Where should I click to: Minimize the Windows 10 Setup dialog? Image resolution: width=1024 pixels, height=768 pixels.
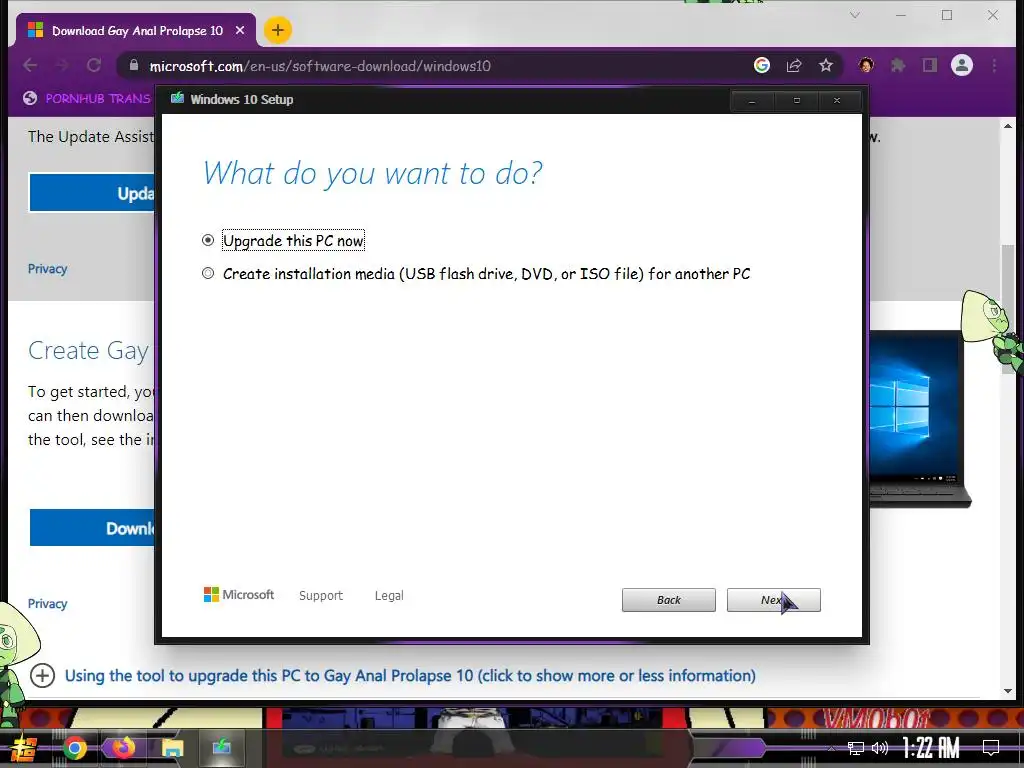tap(752, 101)
